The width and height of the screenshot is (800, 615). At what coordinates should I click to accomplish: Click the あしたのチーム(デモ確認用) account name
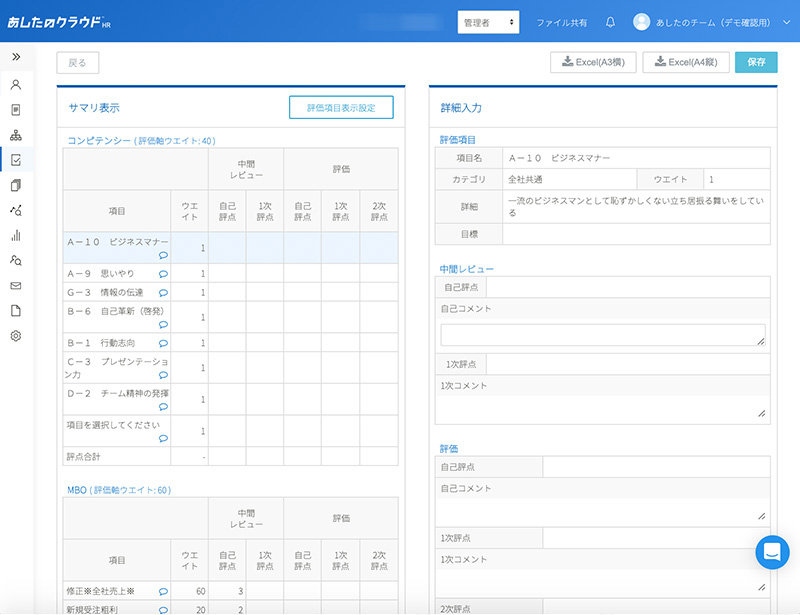[x=713, y=23]
